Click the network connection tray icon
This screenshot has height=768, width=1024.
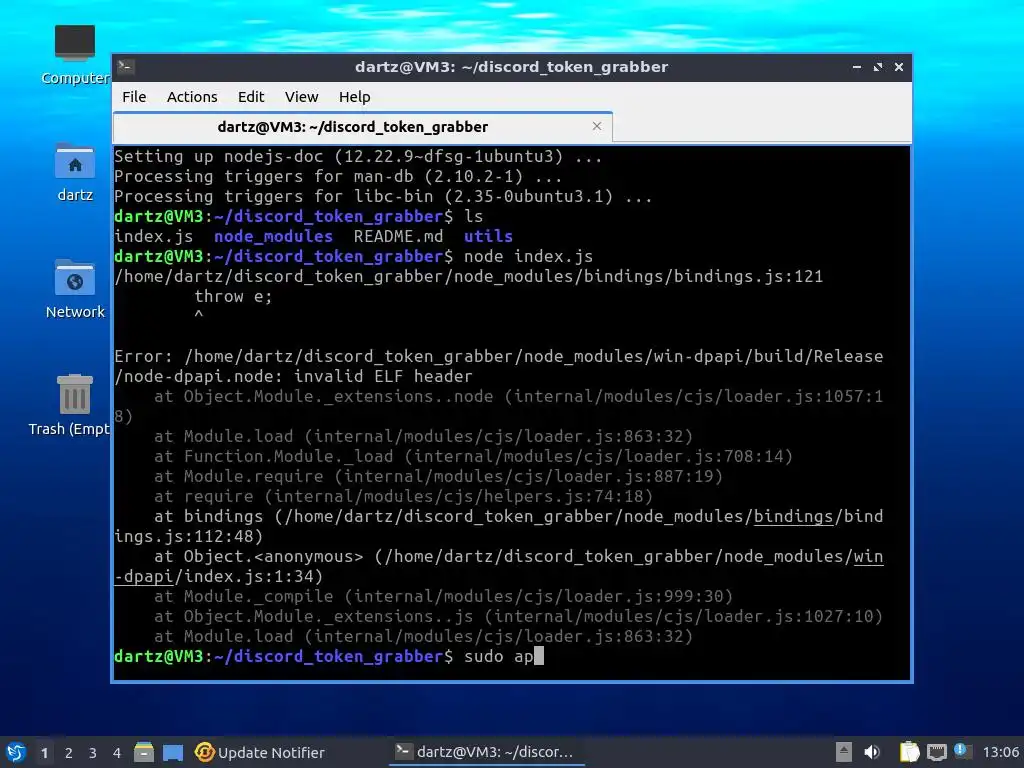936,752
